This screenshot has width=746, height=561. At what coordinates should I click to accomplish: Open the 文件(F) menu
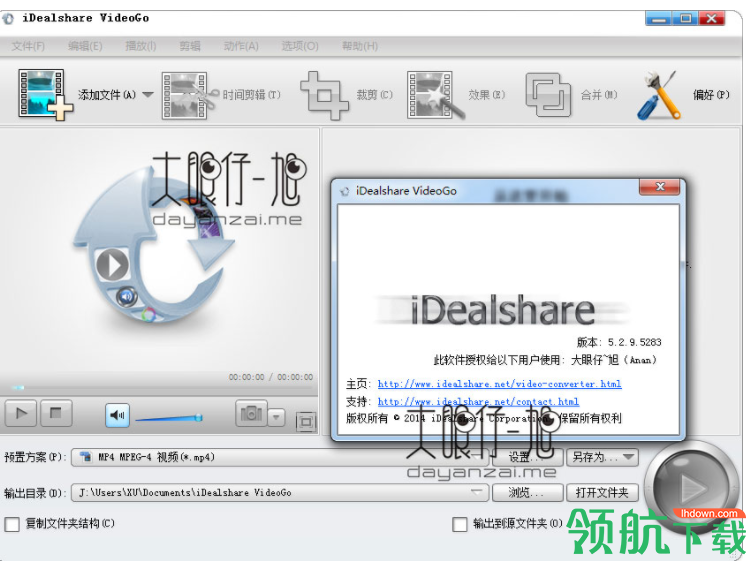pyautogui.click(x=28, y=46)
